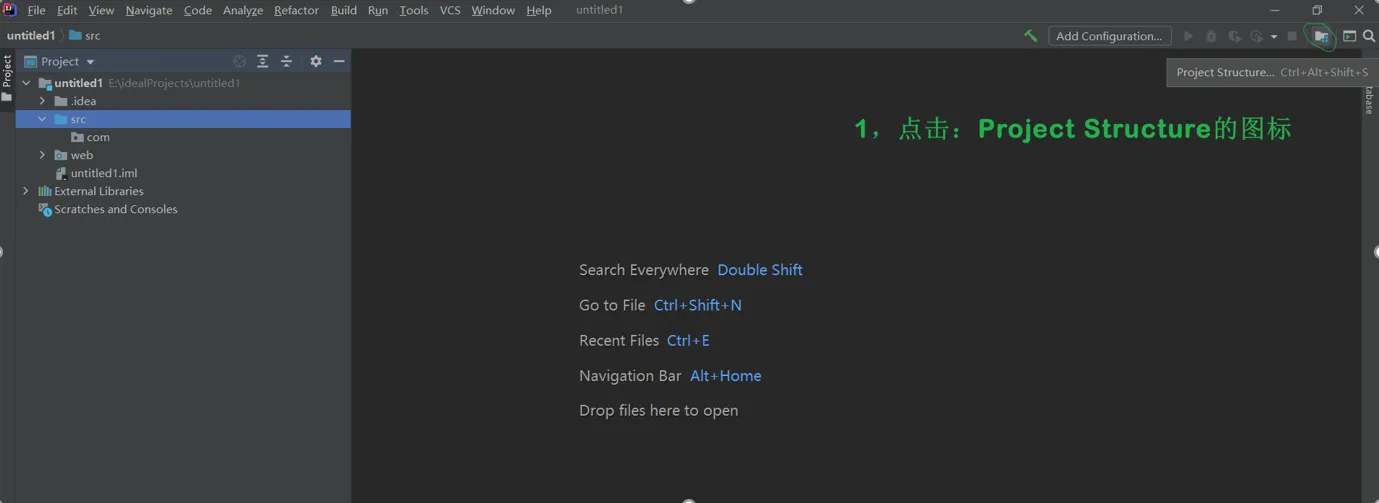Select the src folder row
This screenshot has width=1379, height=503.
click(x=183, y=119)
